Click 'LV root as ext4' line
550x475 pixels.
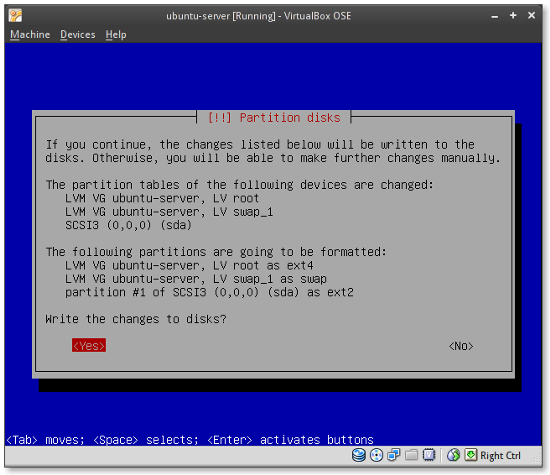tap(189, 266)
